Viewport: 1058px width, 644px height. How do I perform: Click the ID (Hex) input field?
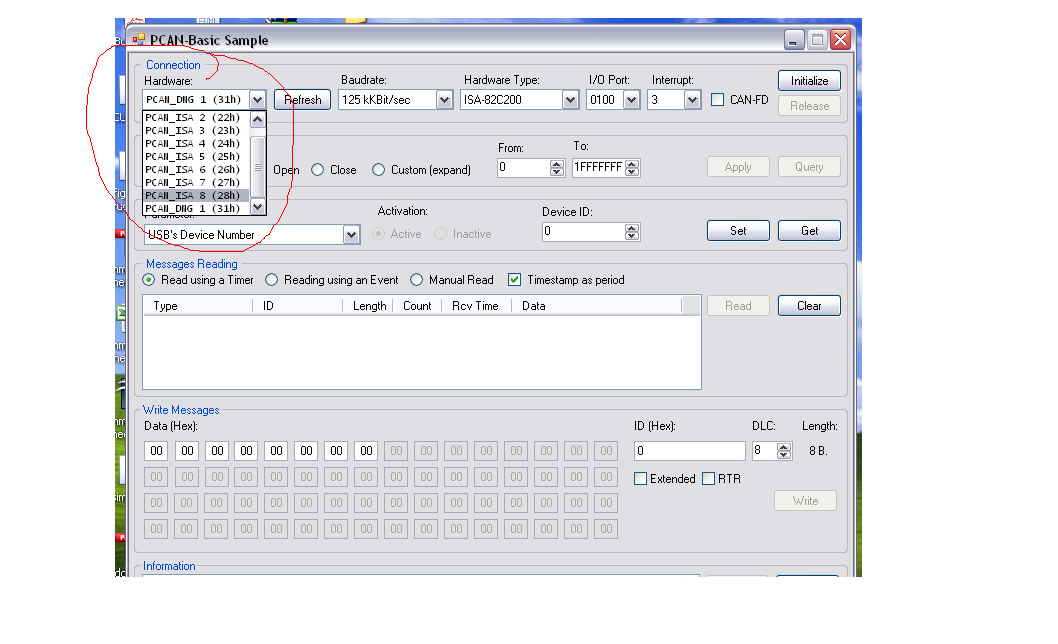[x=690, y=451]
